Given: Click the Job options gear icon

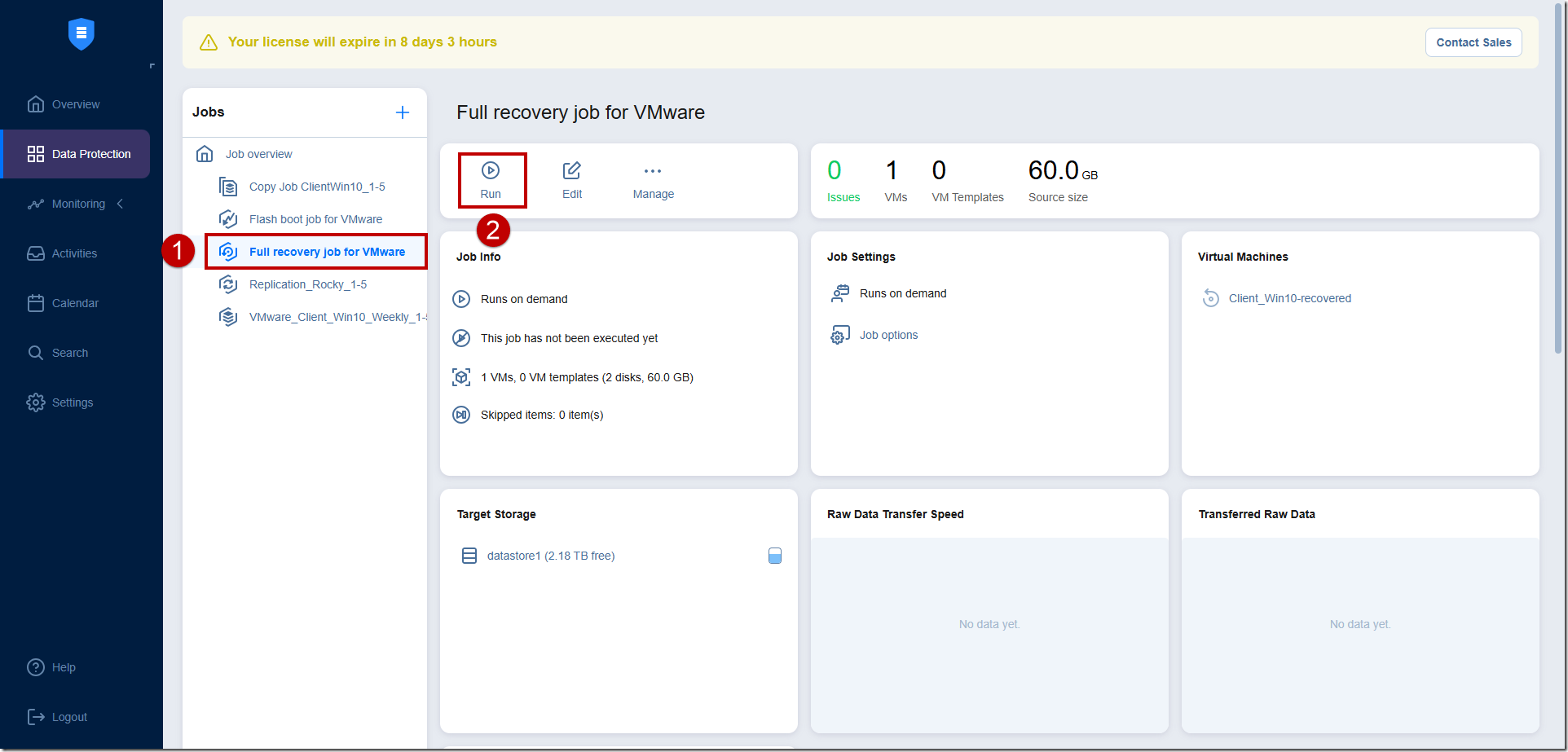Looking at the screenshot, I should click(839, 335).
